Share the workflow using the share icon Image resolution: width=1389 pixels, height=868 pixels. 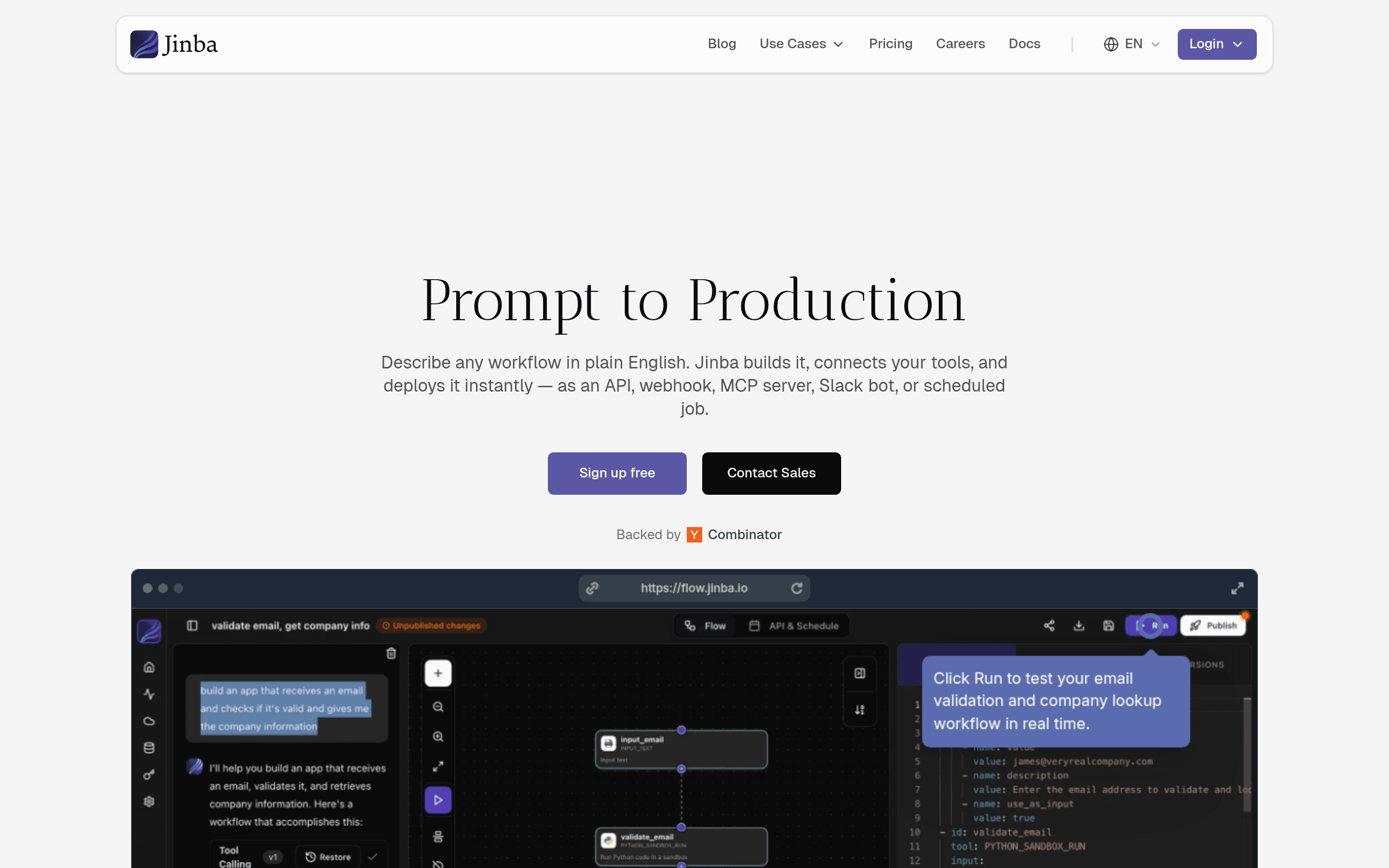click(x=1049, y=626)
